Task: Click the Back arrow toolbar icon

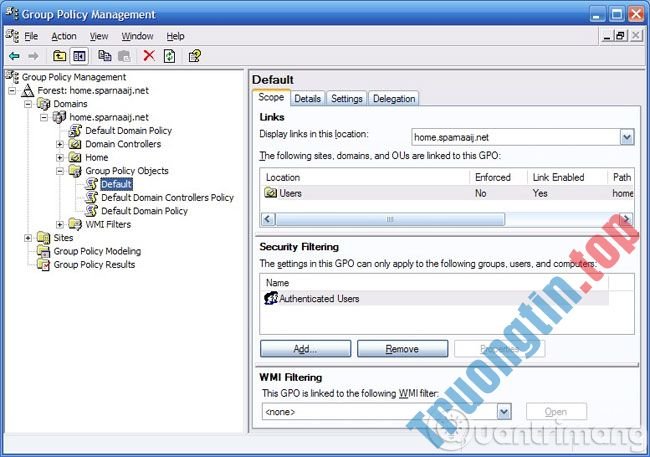Action: click(x=14, y=56)
